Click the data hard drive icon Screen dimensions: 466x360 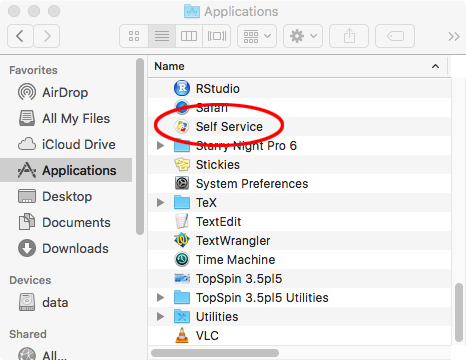tap(27, 302)
